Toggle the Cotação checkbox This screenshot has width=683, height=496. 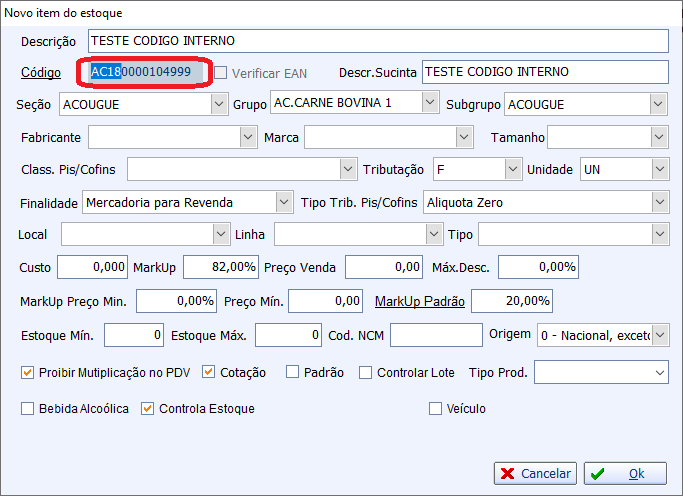point(209,373)
